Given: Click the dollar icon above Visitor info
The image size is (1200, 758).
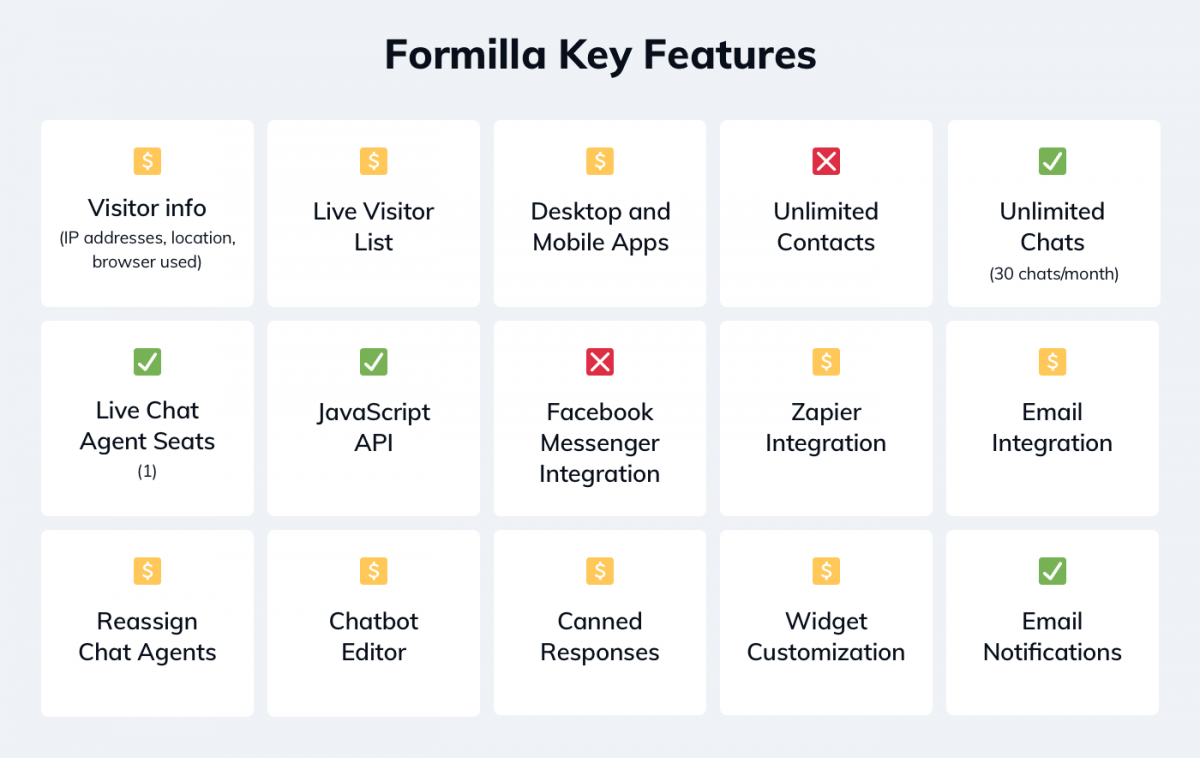Looking at the screenshot, I should pos(147,161).
